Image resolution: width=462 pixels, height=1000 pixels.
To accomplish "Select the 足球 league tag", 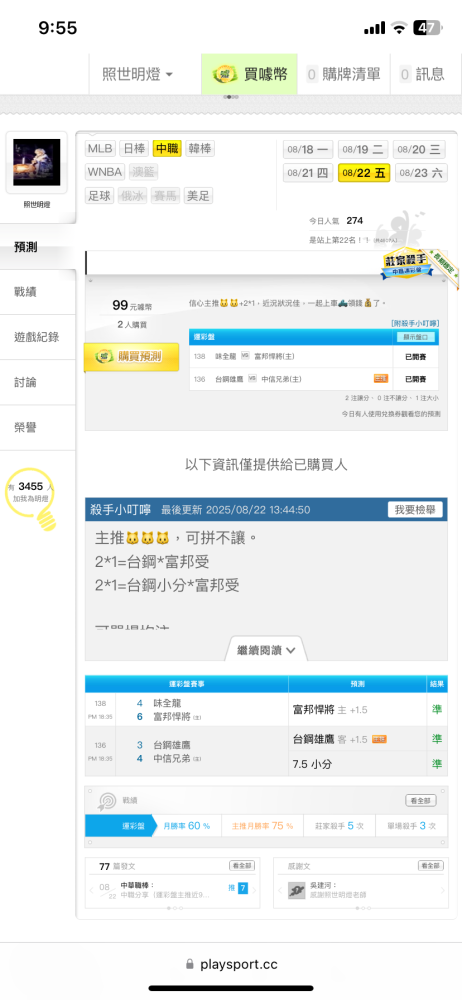I will pos(100,196).
